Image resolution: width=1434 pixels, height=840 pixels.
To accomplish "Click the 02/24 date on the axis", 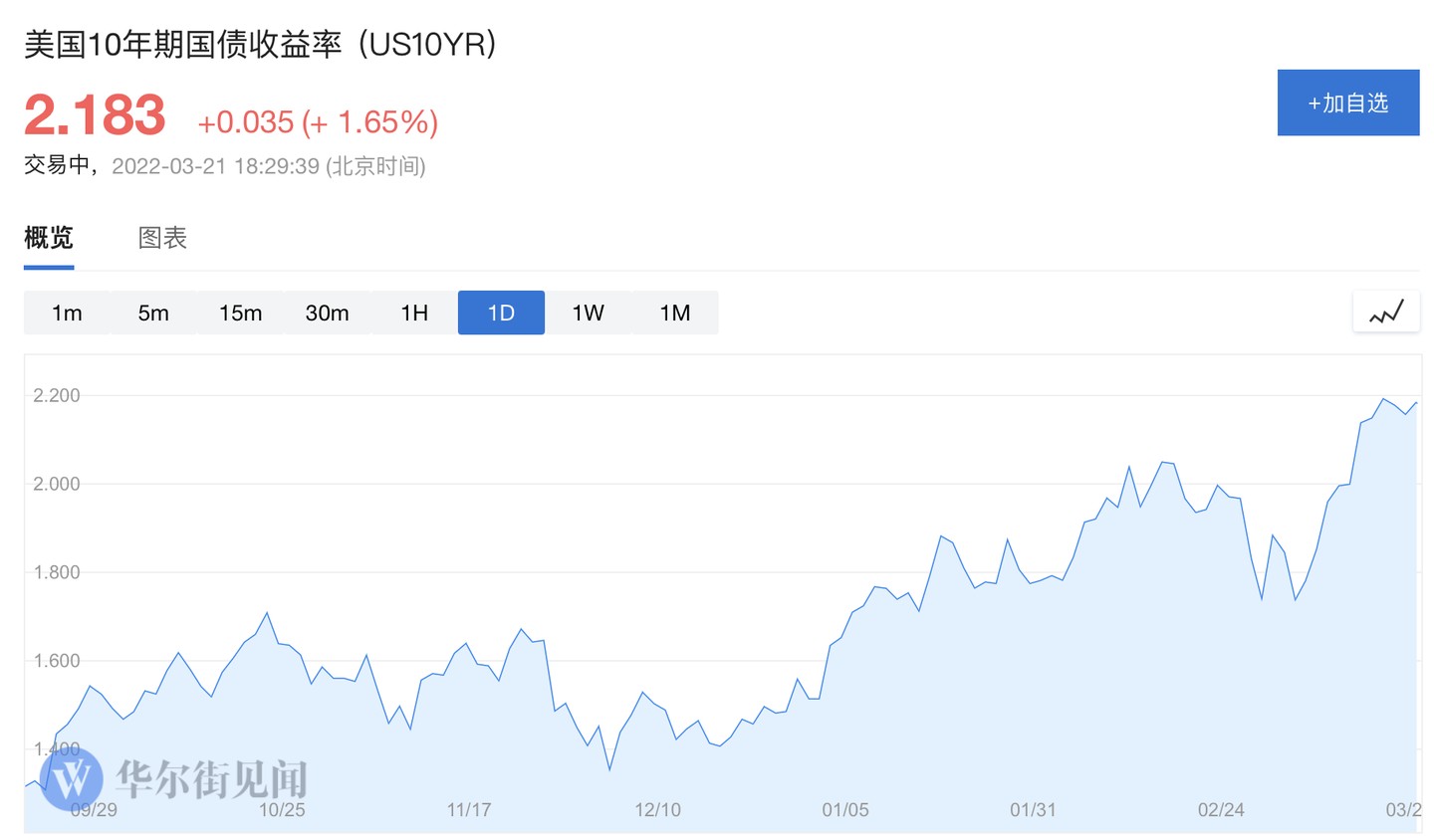I will tap(1220, 810).
